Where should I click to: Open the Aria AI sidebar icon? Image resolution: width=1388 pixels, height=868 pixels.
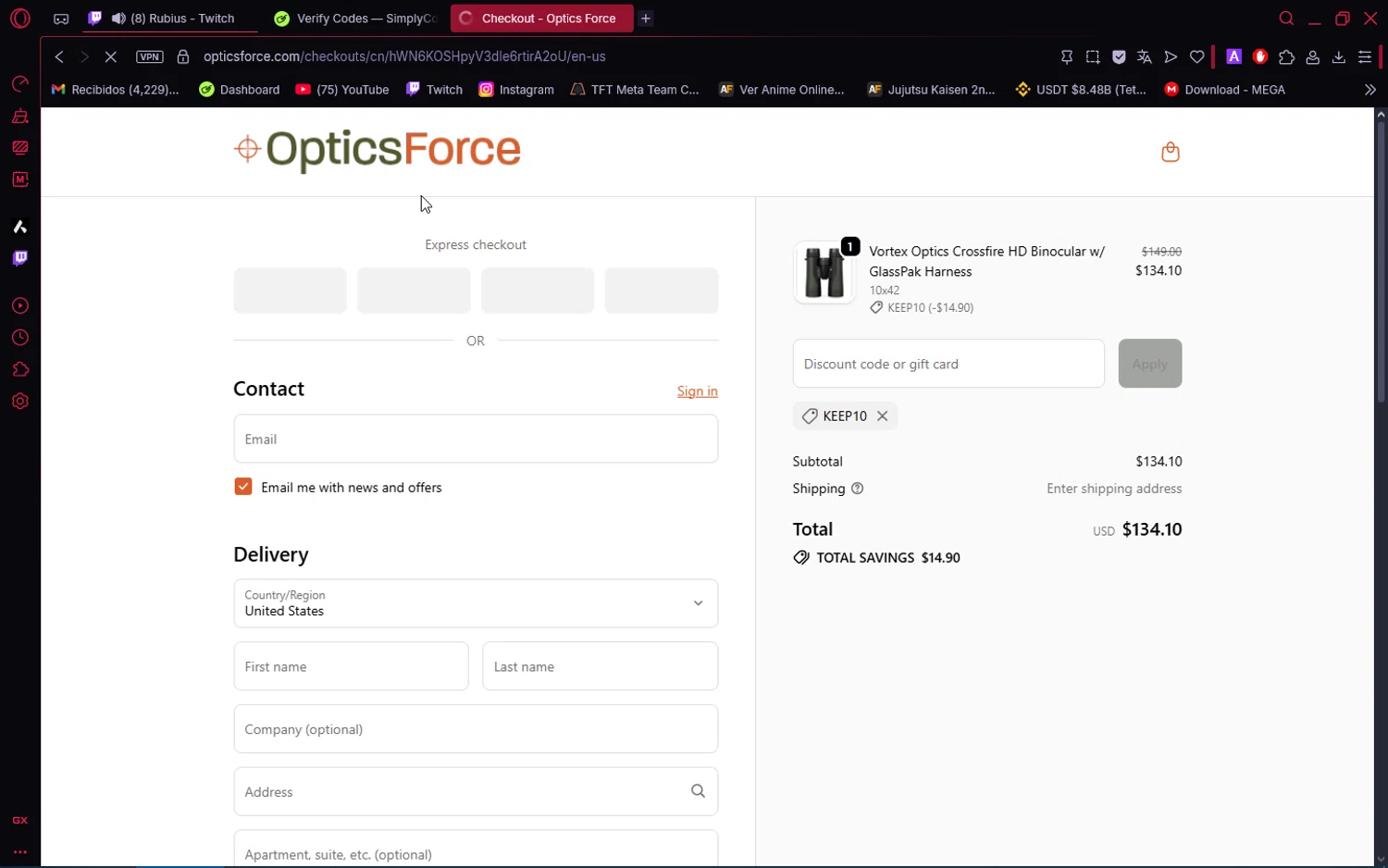19,227
